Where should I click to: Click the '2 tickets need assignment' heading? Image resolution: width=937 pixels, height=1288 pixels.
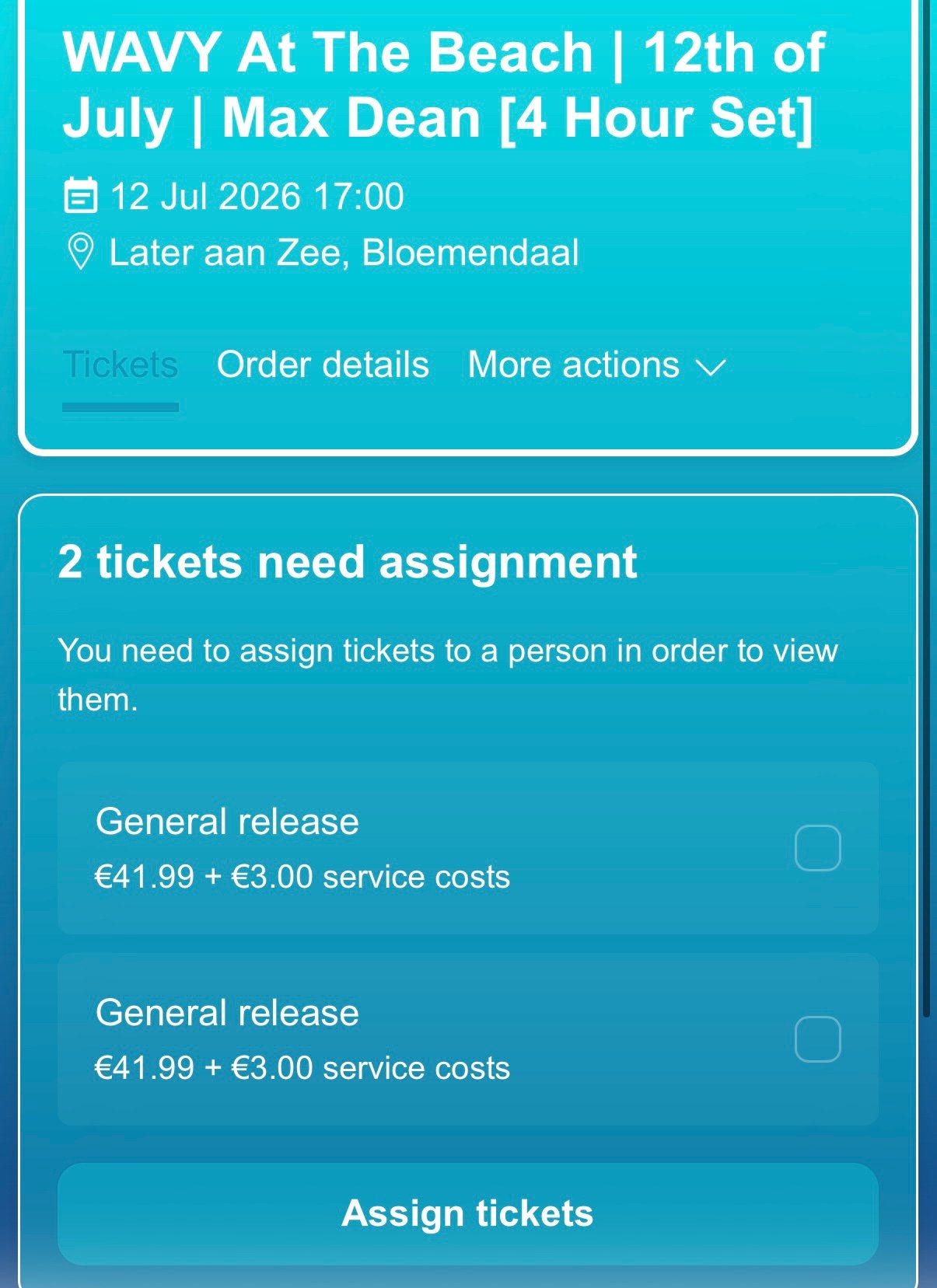click(348, 562)
